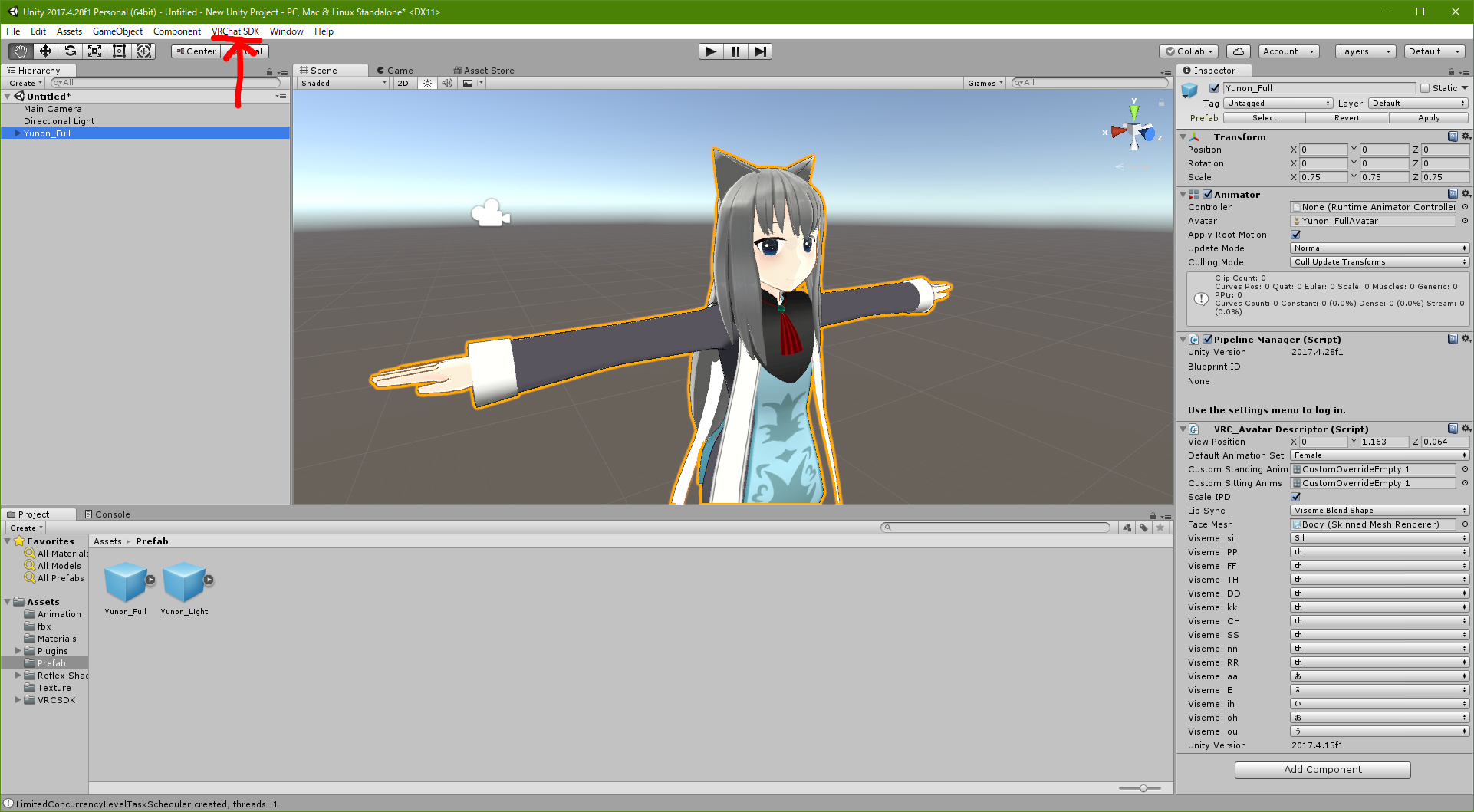This screenshot has height=812, width=1474.
Task: Pick Face Mesh object circle selector
Action: [x=1465, y=524]
